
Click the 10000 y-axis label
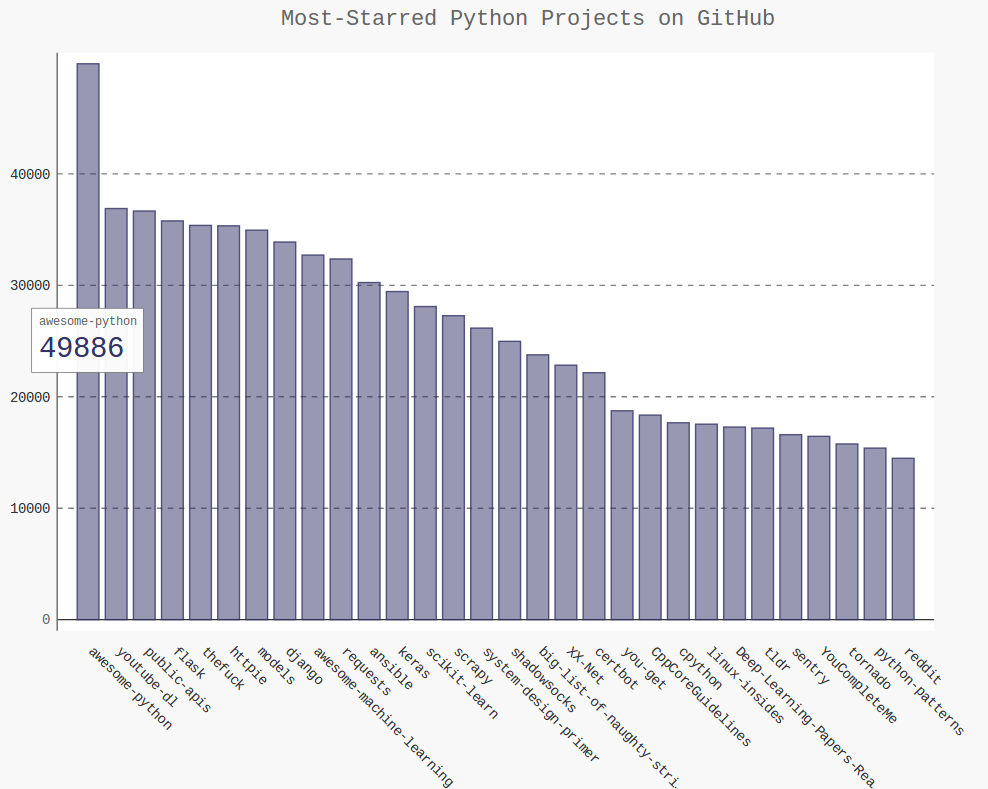[x=30, y=509]
